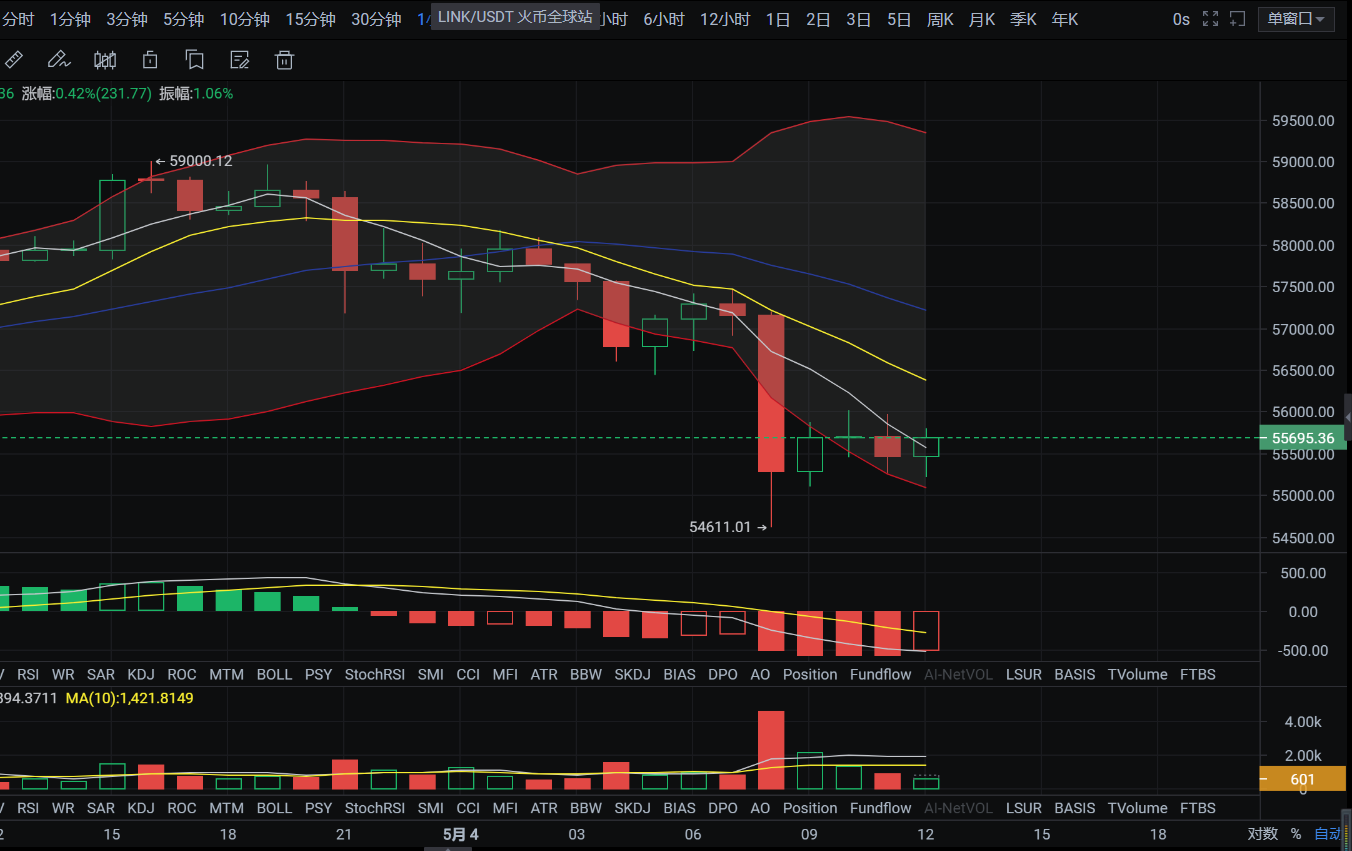Open the note edit icon
The height and width of the screenshot is (851, 1352).
(x=240, y=60)
